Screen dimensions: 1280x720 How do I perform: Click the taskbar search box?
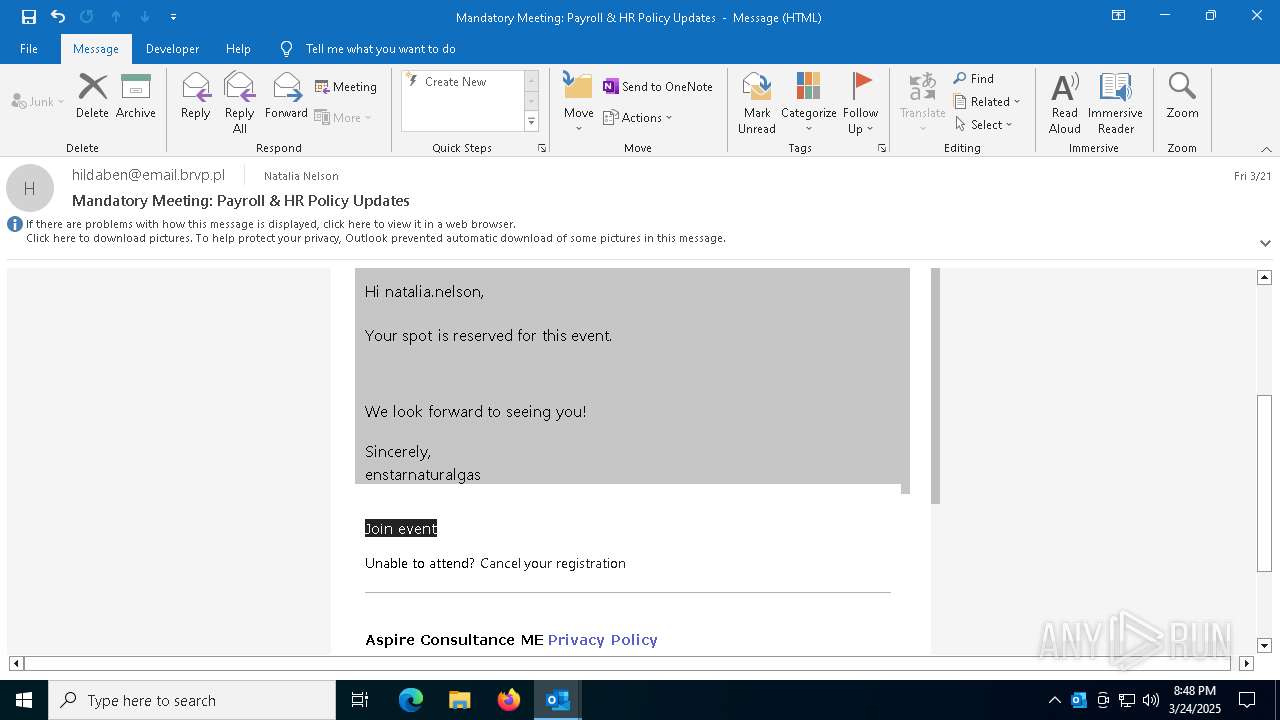tap(192, 700)
